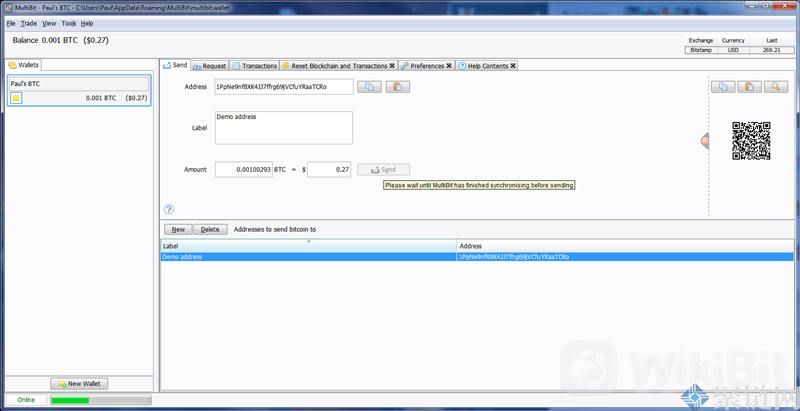The height and width of the screenshot is (411, 800).
Task: Click the address cell in the Demo address row
Action: click(x=626, y=257)
